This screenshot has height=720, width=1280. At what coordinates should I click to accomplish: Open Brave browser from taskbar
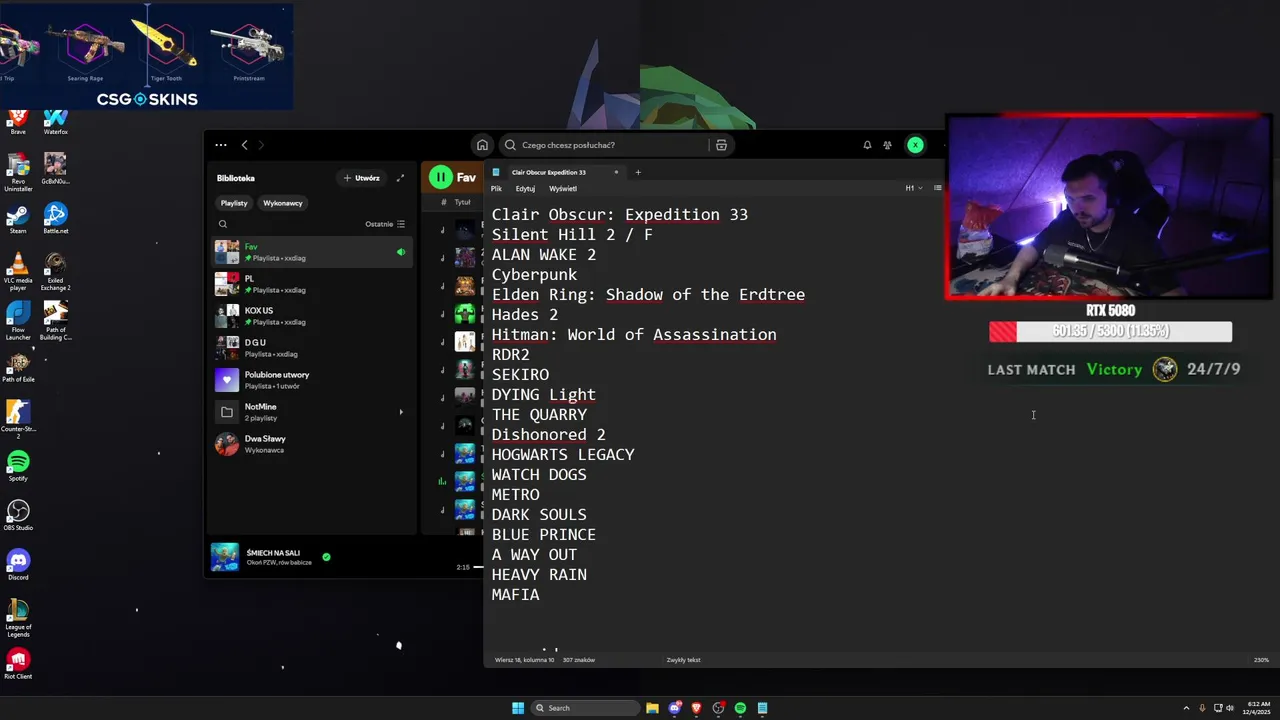tap(696, 708)
